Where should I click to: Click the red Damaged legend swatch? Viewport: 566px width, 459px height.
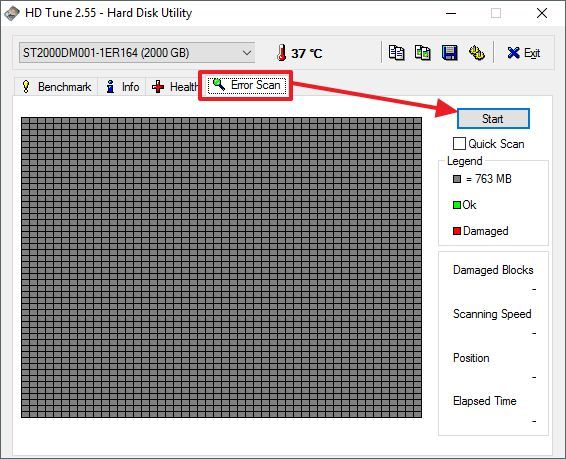(457, 231)
